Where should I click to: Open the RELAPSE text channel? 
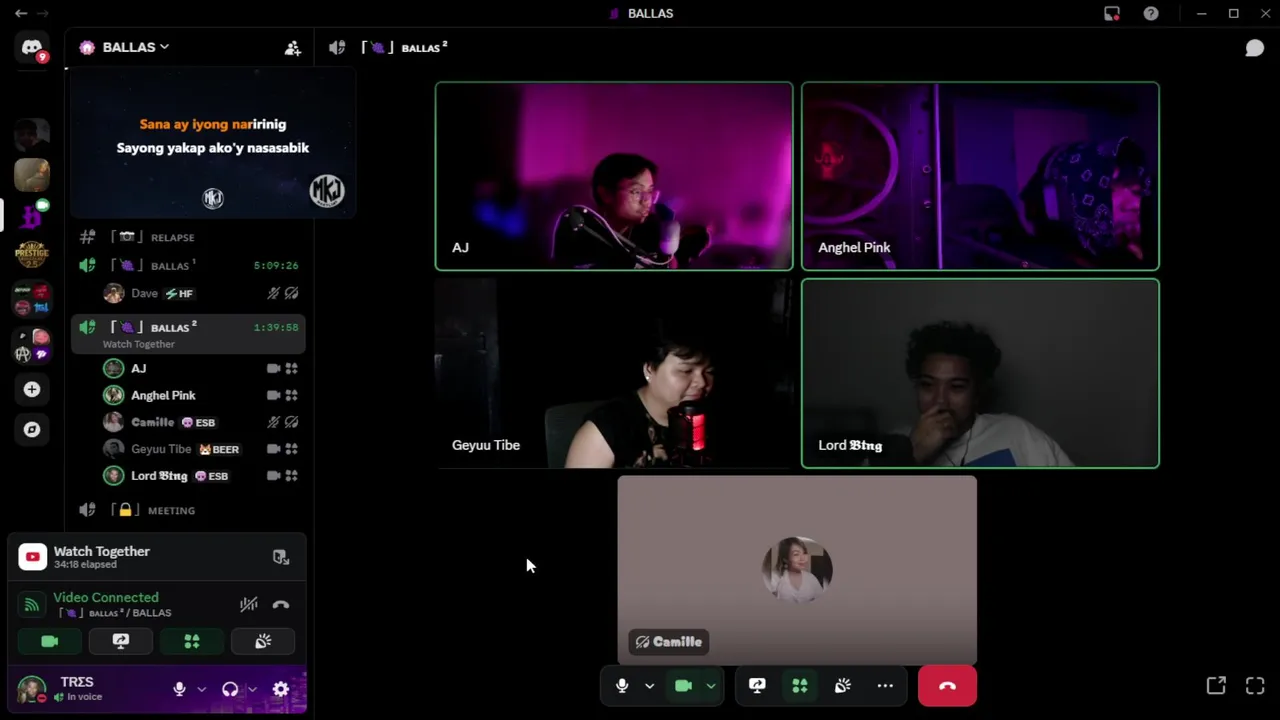pyautogui.click(x=188, y=237)
